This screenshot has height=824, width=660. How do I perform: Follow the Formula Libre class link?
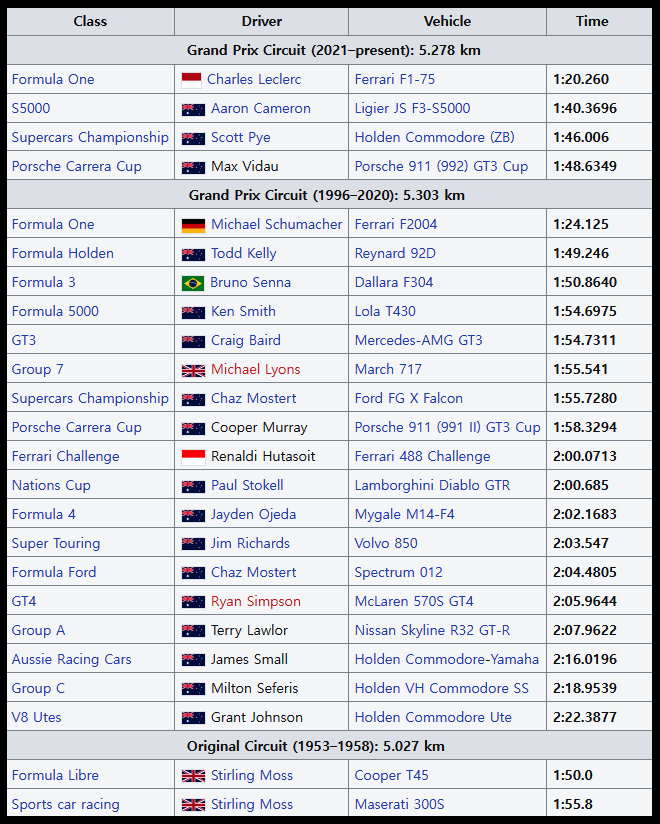point(55,775)
